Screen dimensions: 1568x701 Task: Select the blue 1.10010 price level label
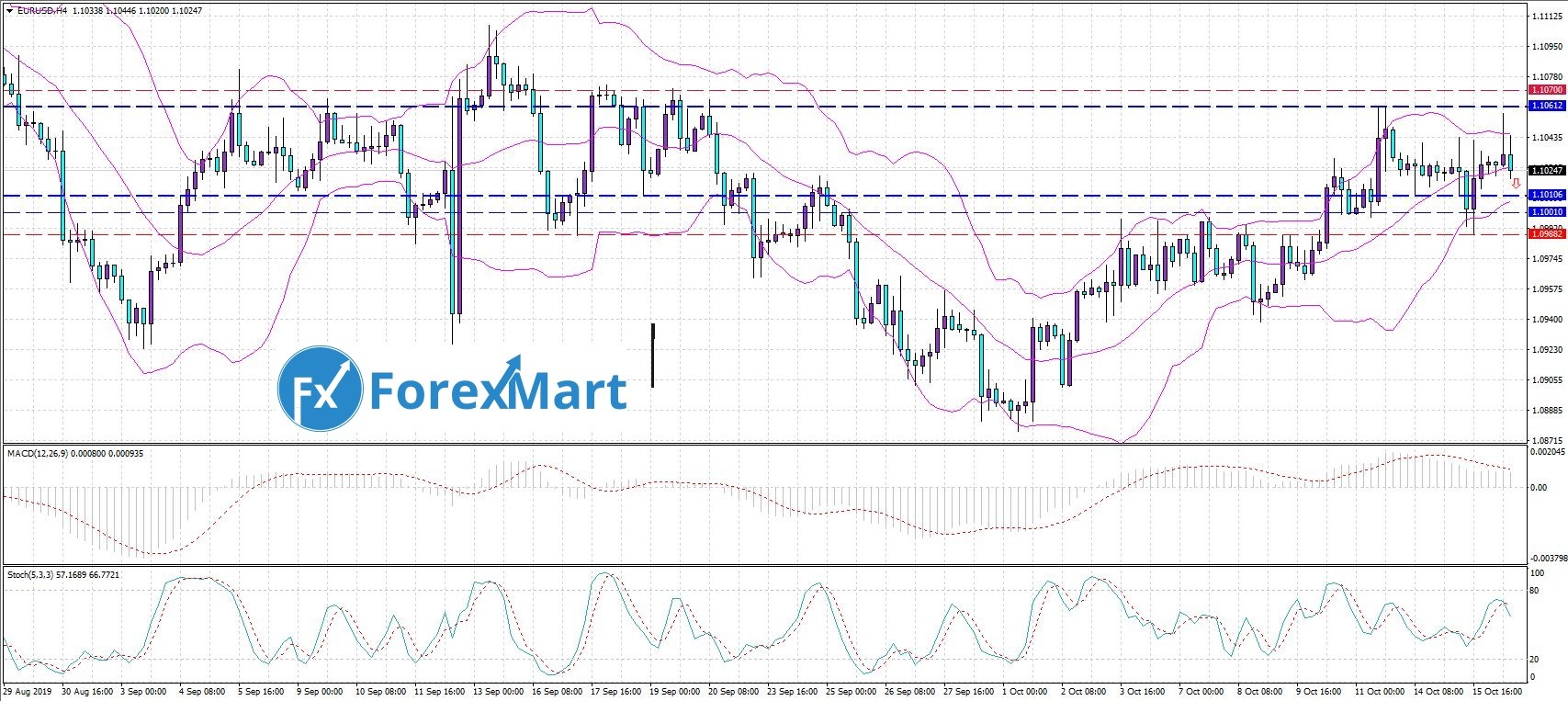pos(1547,212)
